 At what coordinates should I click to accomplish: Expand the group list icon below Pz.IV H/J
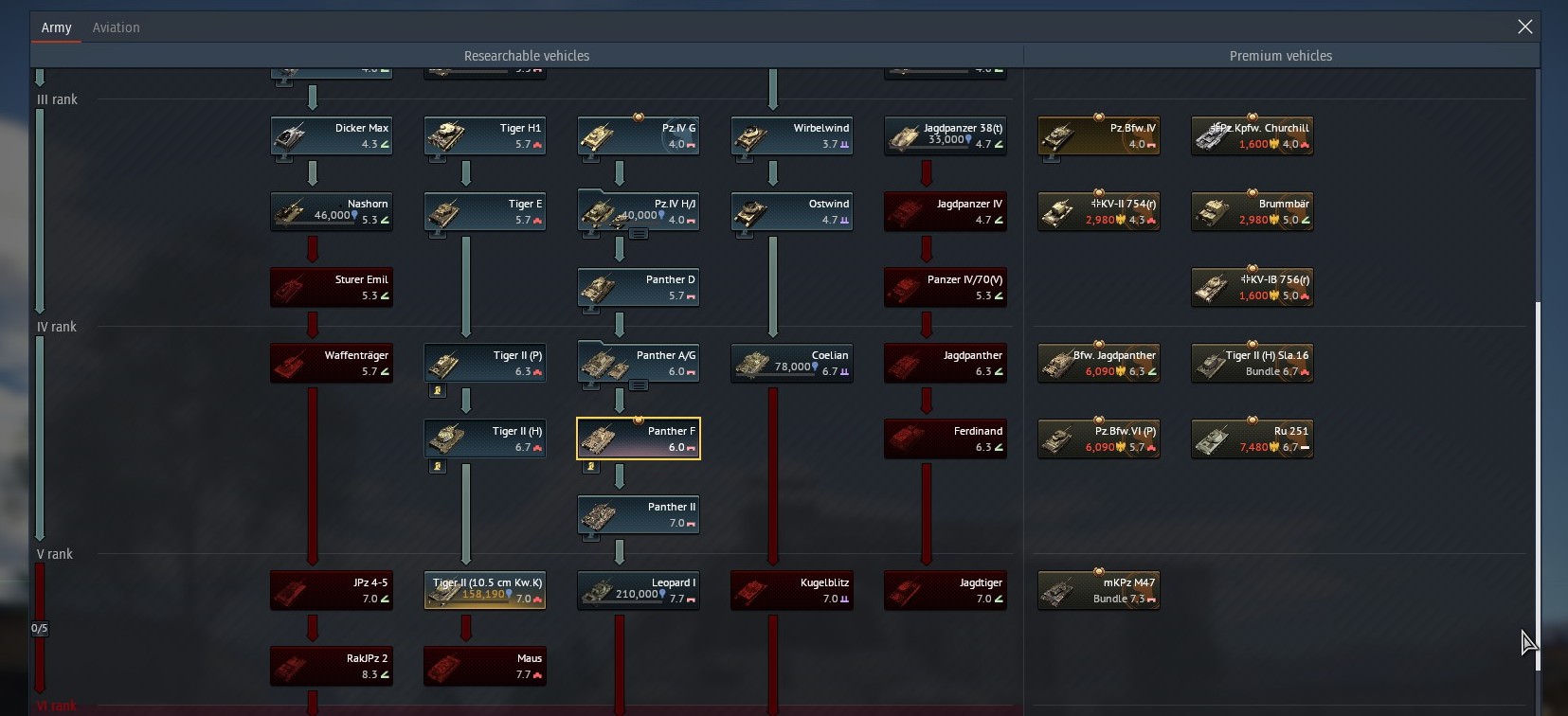(x=639, y=234)
